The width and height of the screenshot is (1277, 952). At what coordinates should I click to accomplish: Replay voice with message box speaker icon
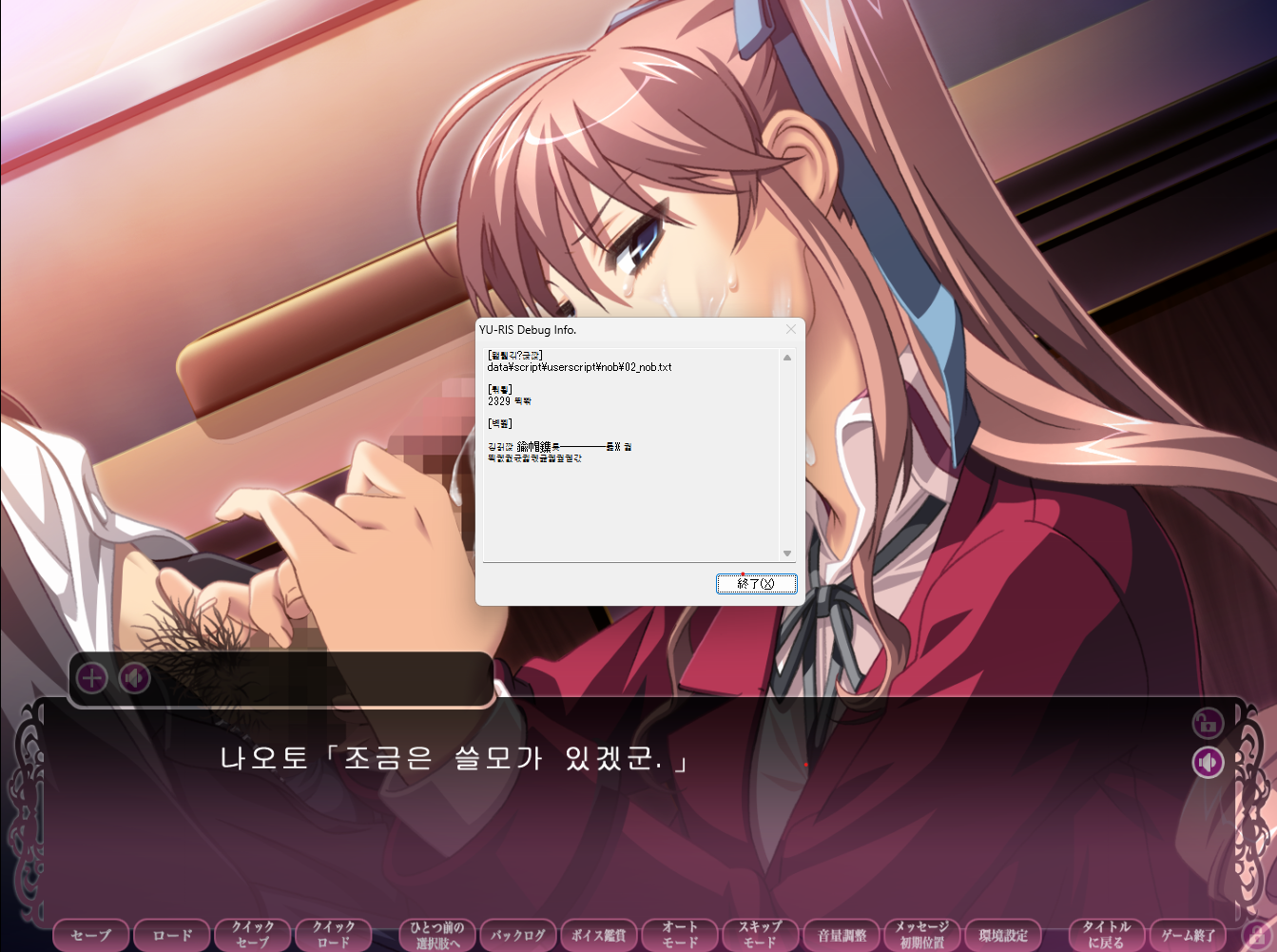(1208, 762)
